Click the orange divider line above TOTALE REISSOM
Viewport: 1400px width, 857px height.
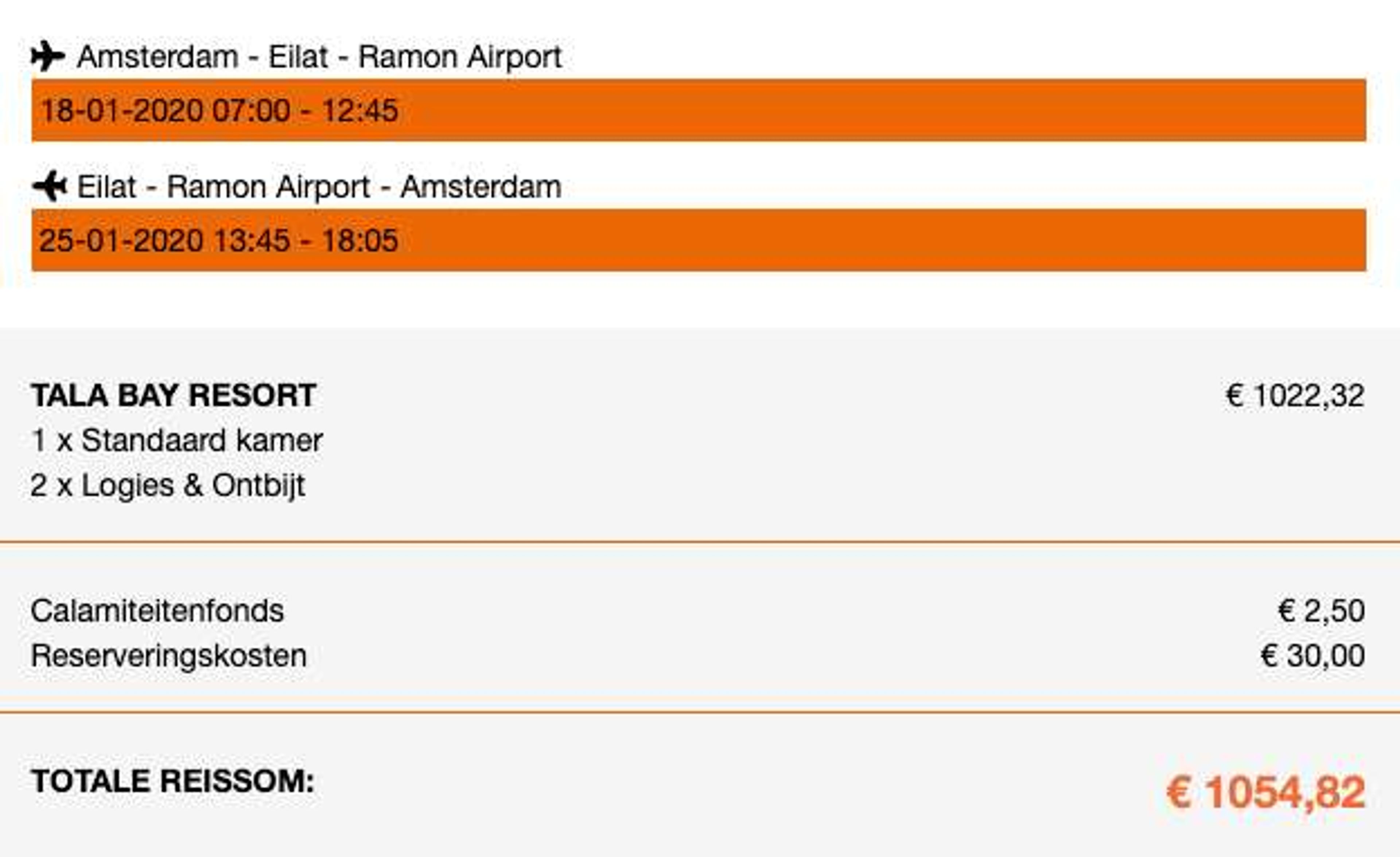coord(700,712)
